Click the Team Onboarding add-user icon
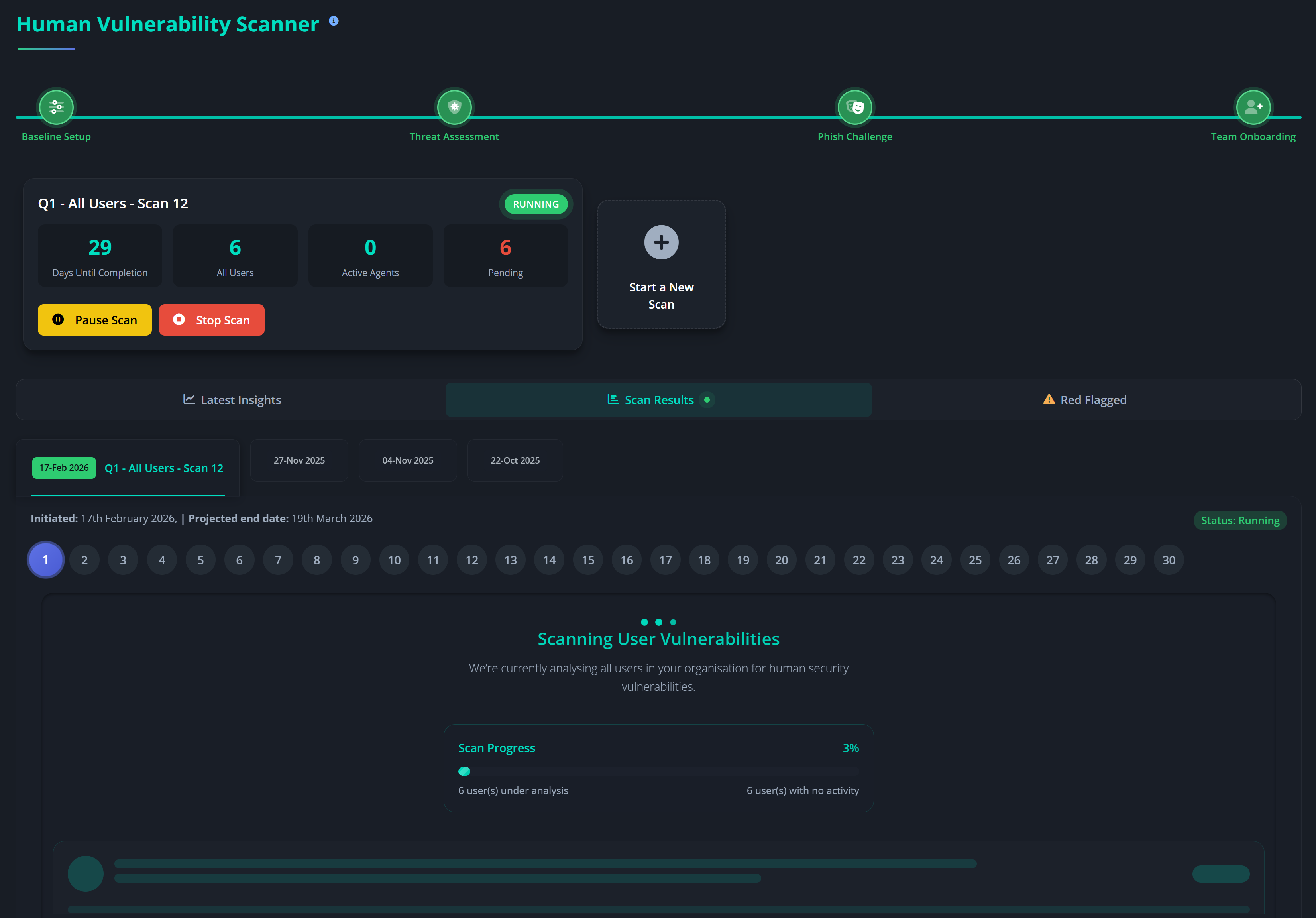 (1253, 107)
